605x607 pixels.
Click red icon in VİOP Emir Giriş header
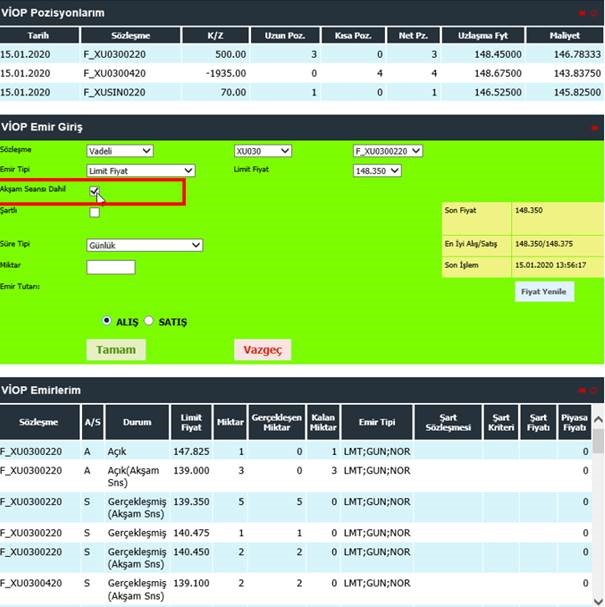[x=594, y=128]
